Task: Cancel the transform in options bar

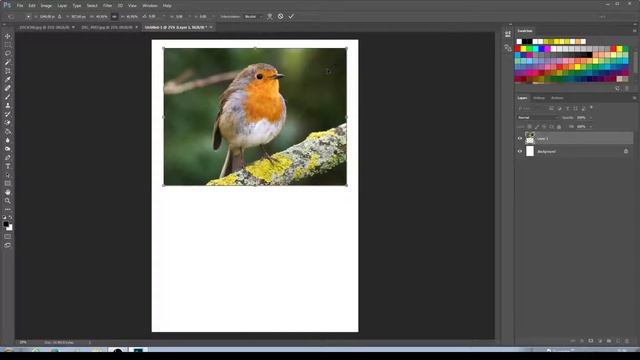Action: point(280,16)
